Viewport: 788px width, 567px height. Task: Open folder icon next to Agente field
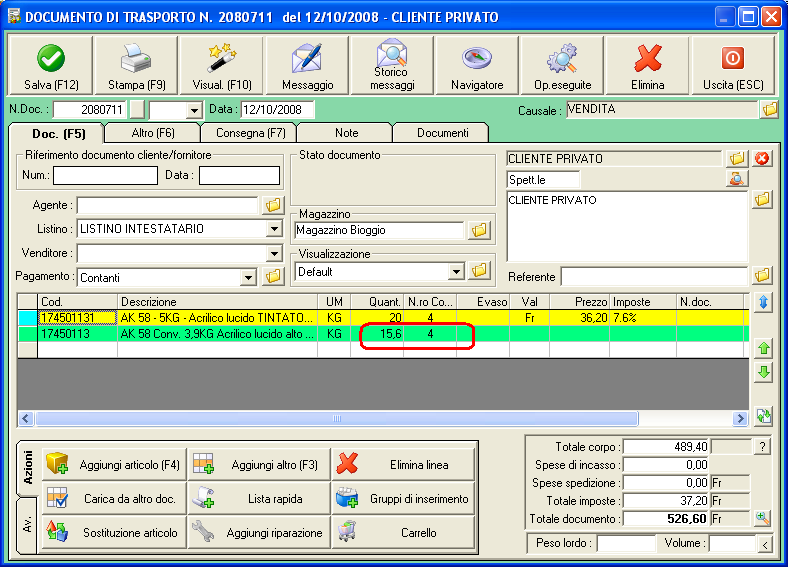(x=273, y=205)
